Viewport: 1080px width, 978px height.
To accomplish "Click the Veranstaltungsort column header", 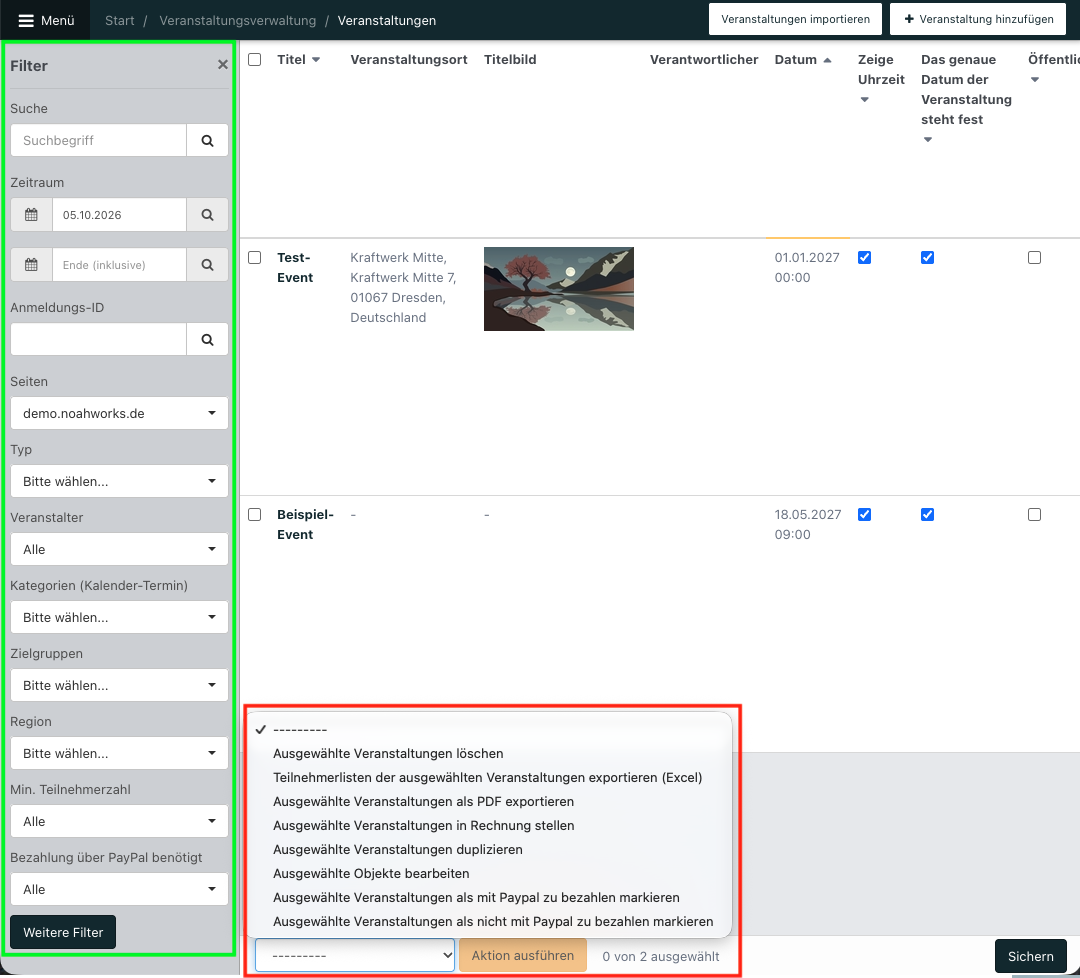I will (x=408, y=60).
